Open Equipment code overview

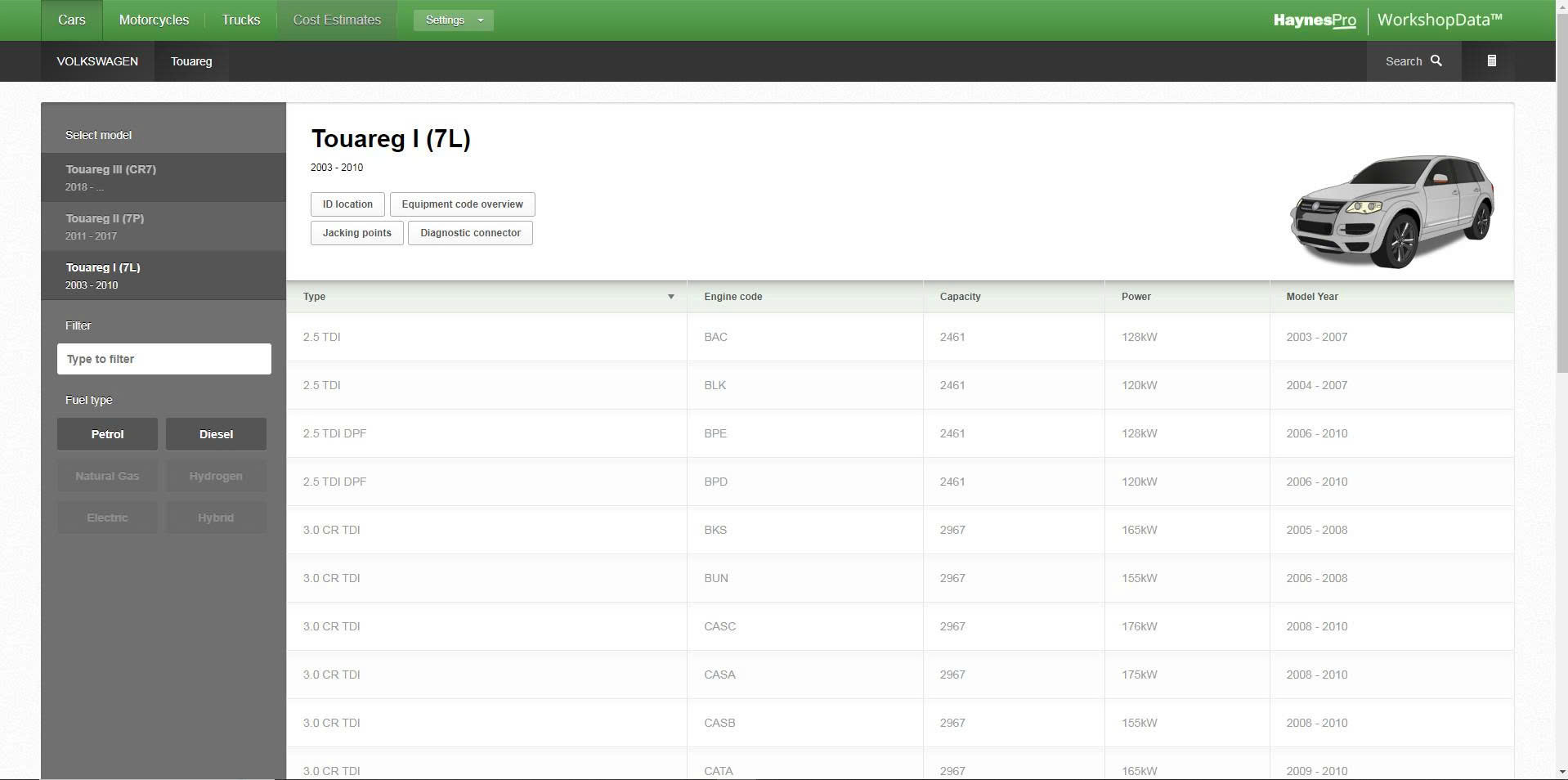coord(462,204)
